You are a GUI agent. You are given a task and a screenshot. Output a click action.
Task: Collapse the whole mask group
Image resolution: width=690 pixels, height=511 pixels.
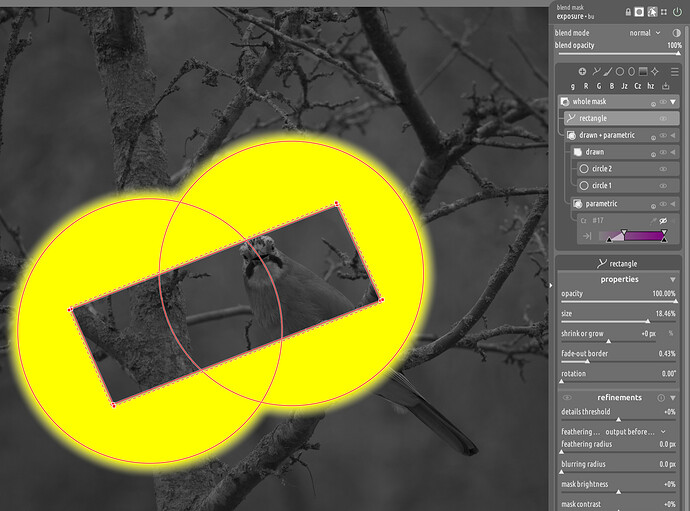point(673,102)
